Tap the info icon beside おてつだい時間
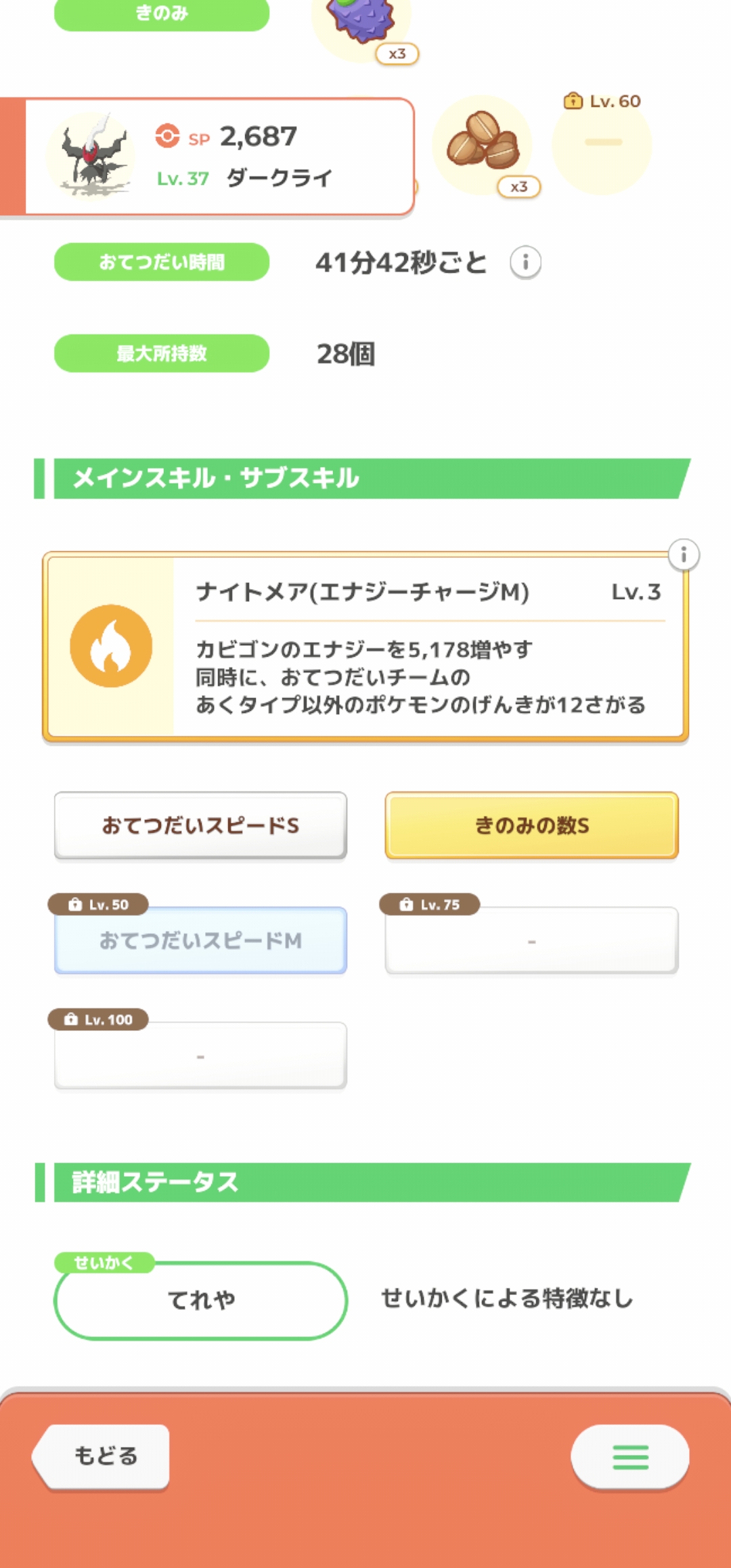This screenshot has width=731, height=1568. 525,262
